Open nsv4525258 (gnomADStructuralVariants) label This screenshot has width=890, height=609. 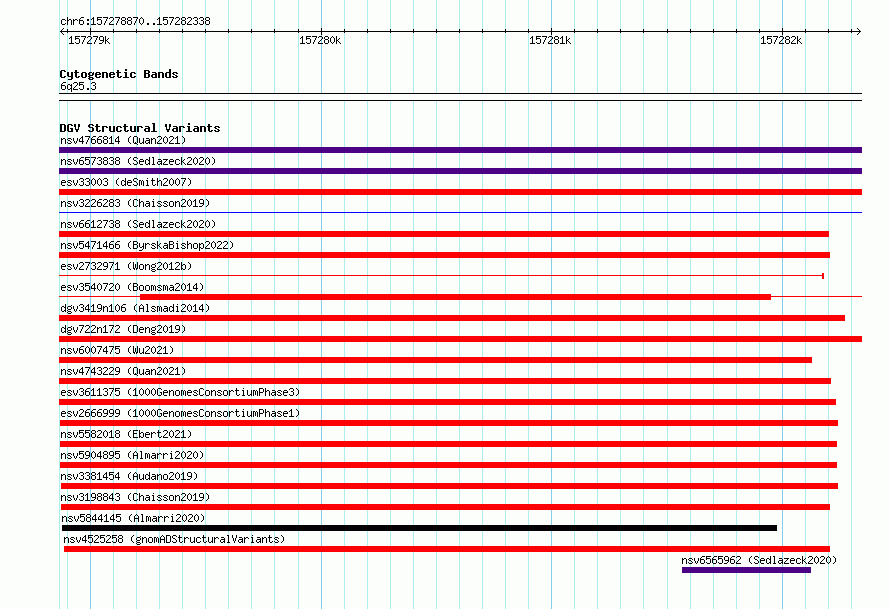click(174, 539)
